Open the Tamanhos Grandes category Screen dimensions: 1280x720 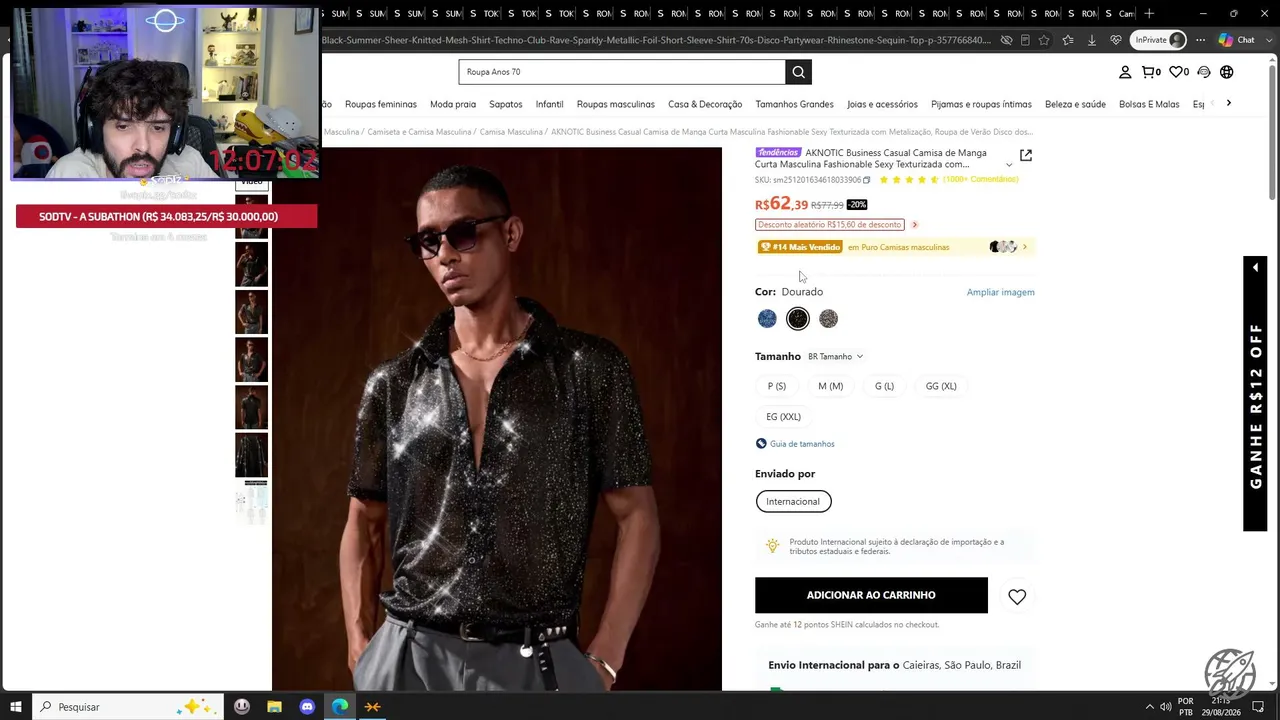(x=794, y=104)
